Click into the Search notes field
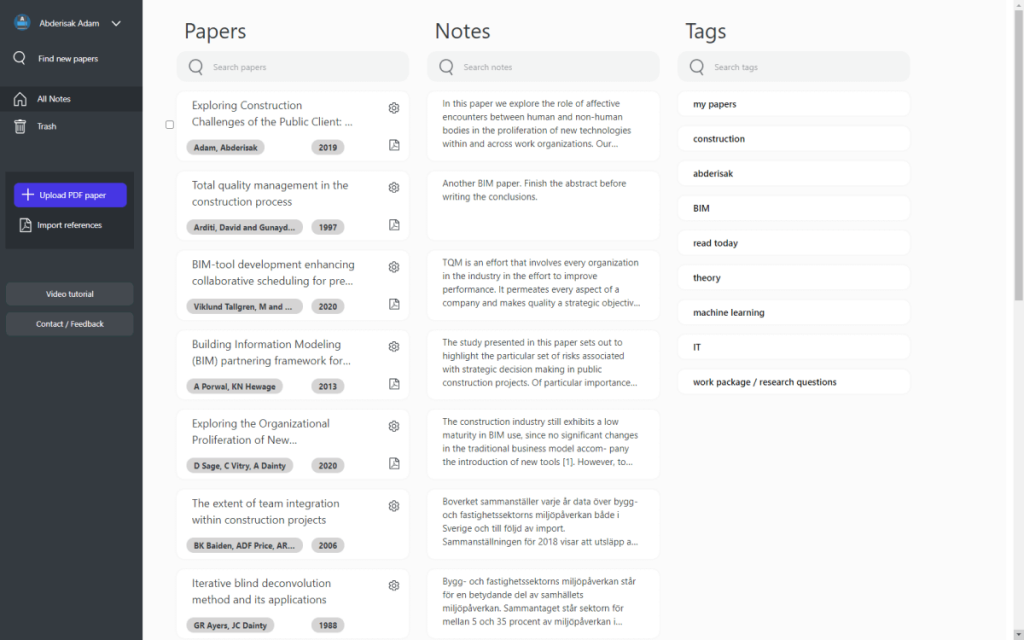Screen dimensions: 1024x640 [543, 67]
